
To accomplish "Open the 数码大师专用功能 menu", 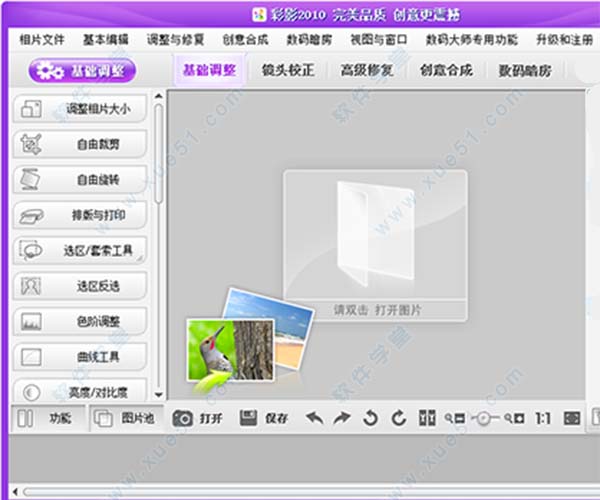I will (472, 39).
